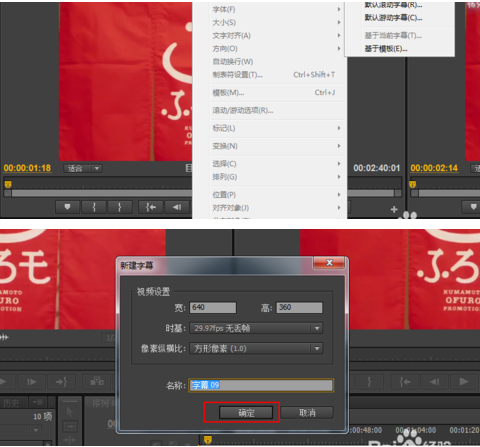Click the 名称 field with 字幕 09
The height and width of the screenshot is (447, 480).
coord(261,385)
